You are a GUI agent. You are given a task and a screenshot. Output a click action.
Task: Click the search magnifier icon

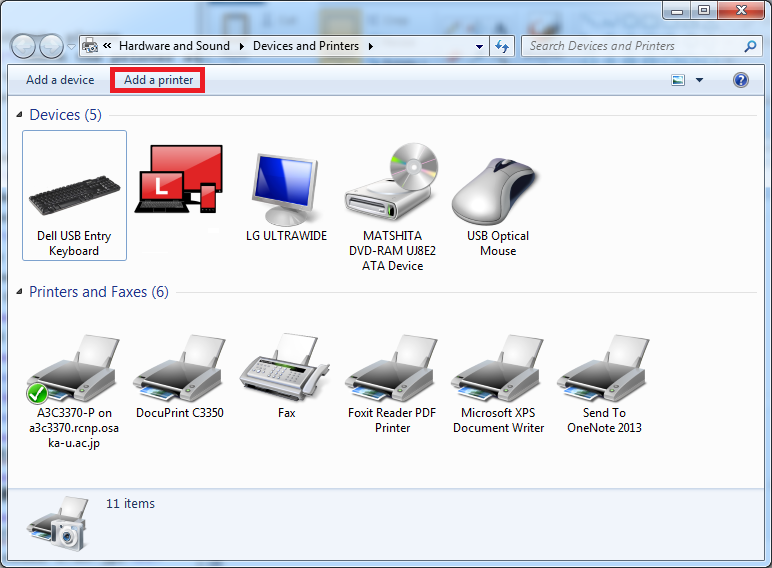coord(750,46)
